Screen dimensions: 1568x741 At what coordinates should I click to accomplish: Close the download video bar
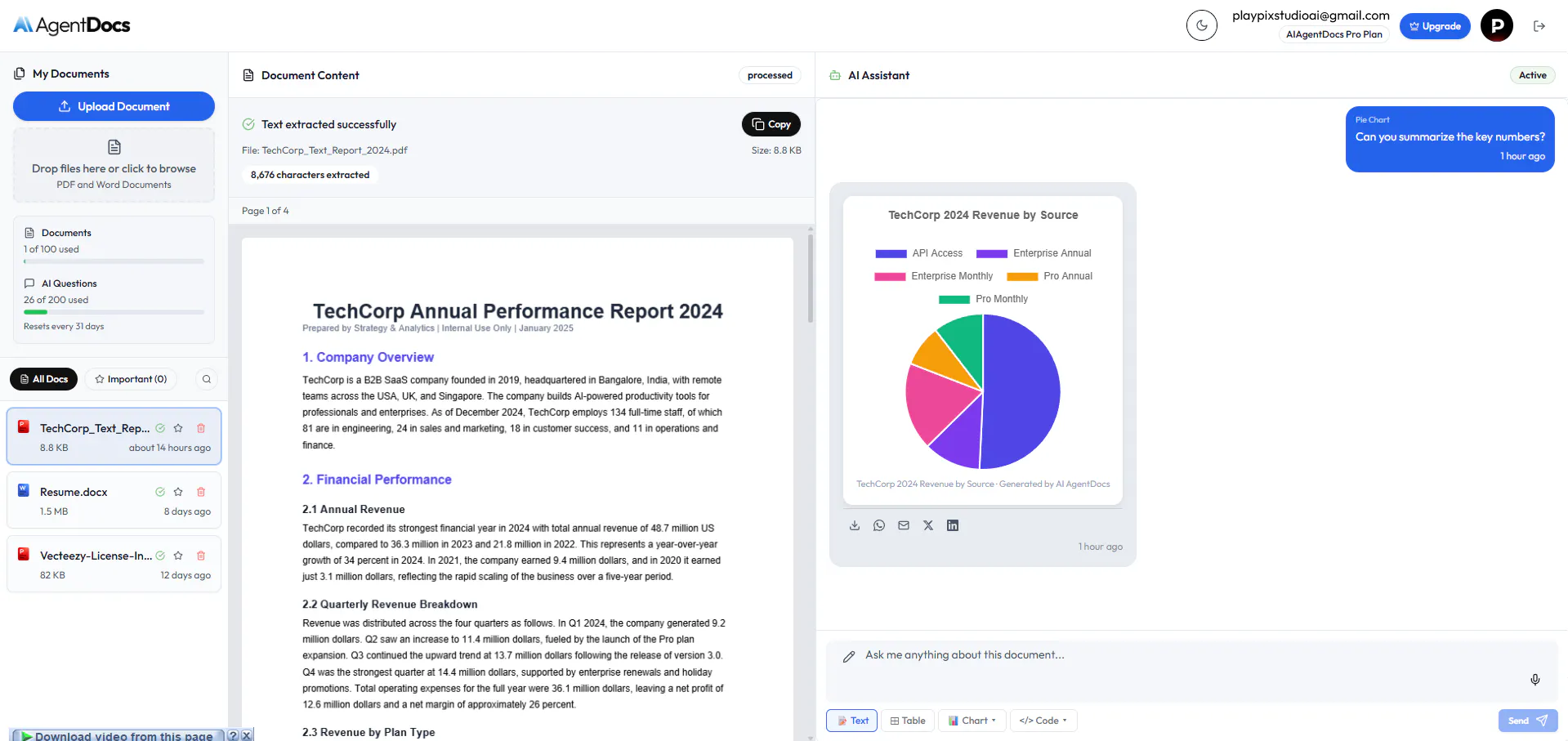[247, 735]
